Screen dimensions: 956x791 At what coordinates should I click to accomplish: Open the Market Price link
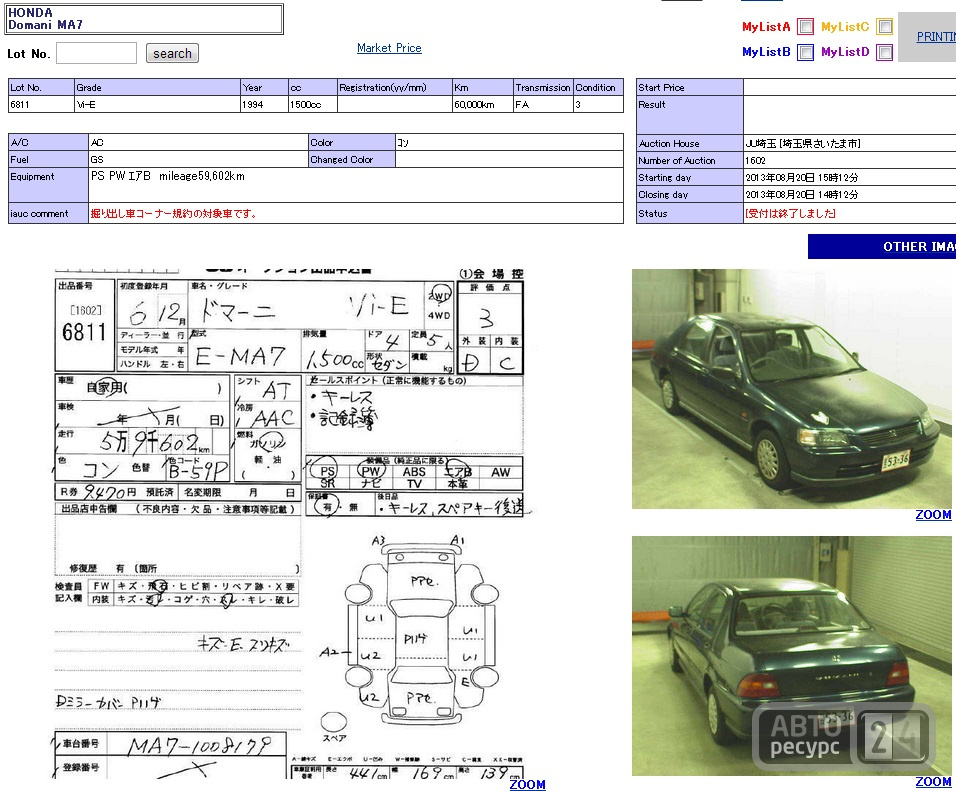click(389, 48)
